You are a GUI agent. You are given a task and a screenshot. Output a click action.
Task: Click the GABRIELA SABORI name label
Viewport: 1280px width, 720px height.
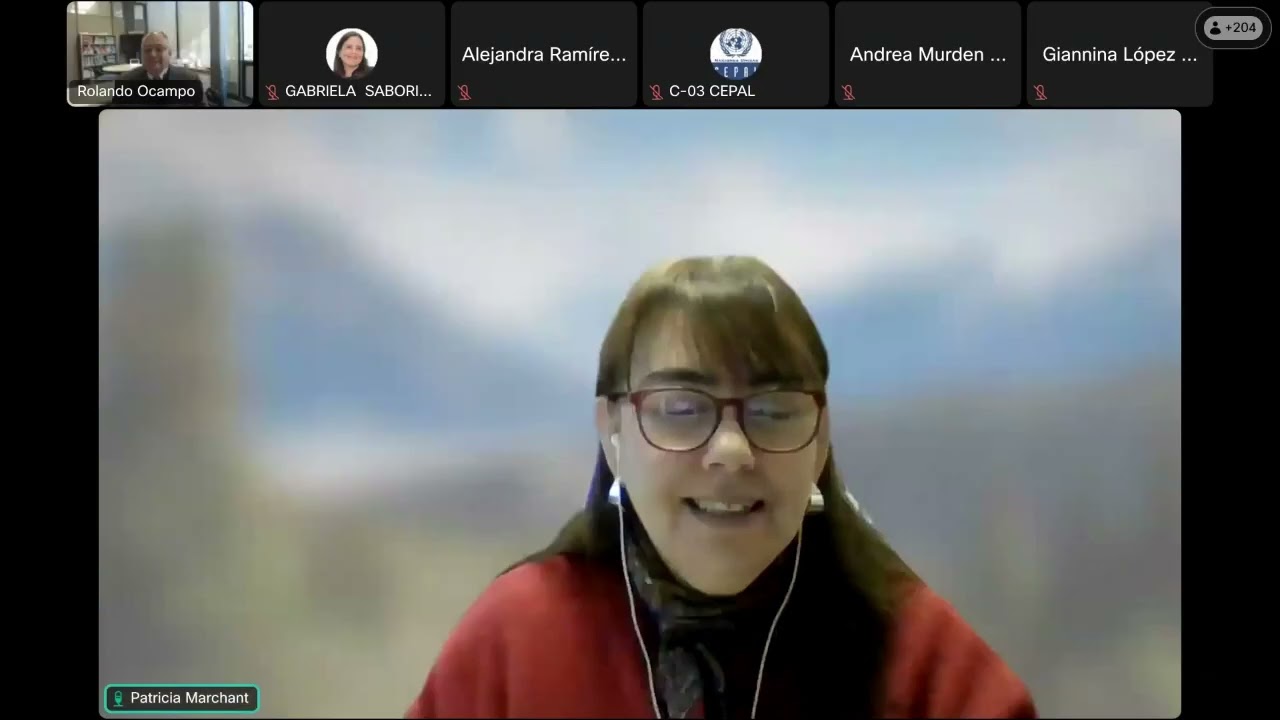[x=358, y=91]
